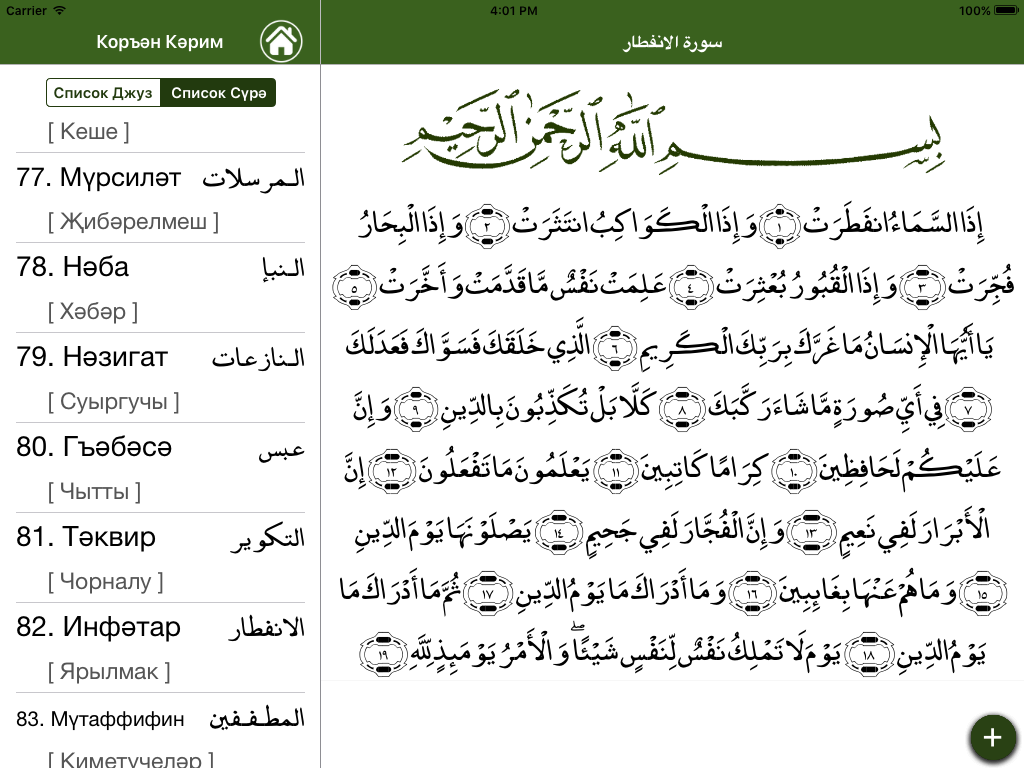1024x768 pixels.
Task: Tap verse marker ٦ in third line
Action: click(x=614, y=347)
